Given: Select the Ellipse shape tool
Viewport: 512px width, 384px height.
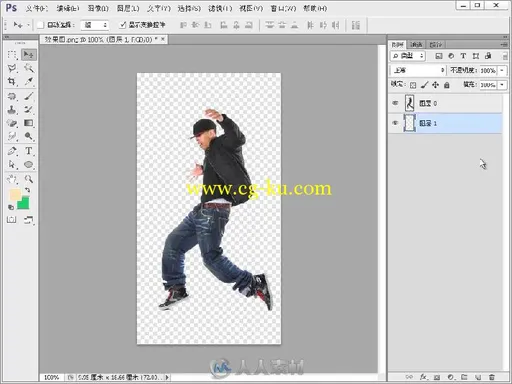Looking at the screenshot, I should click(29, 164).
